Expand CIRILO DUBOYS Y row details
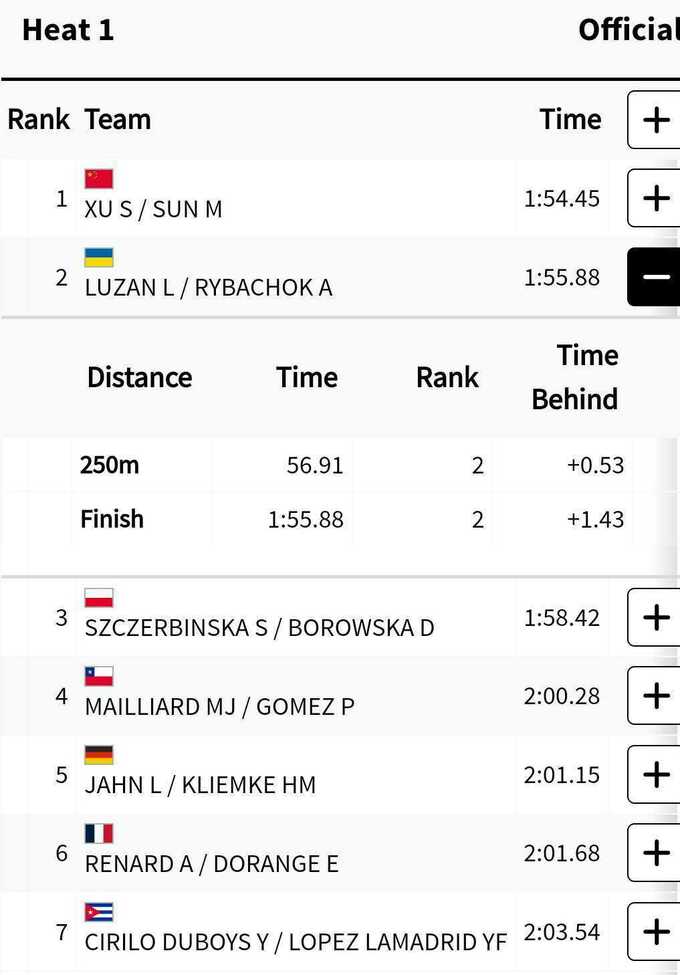 coord(655,931)
